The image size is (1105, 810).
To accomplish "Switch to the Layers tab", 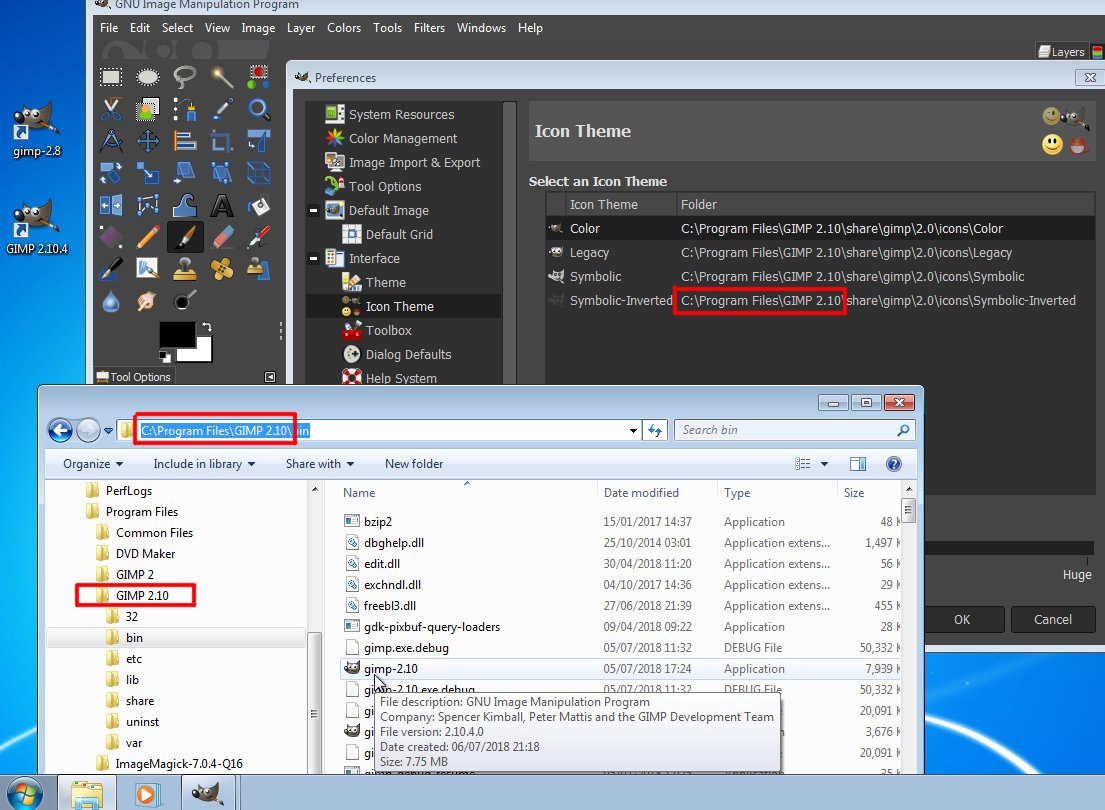I will pos(1061,51).
